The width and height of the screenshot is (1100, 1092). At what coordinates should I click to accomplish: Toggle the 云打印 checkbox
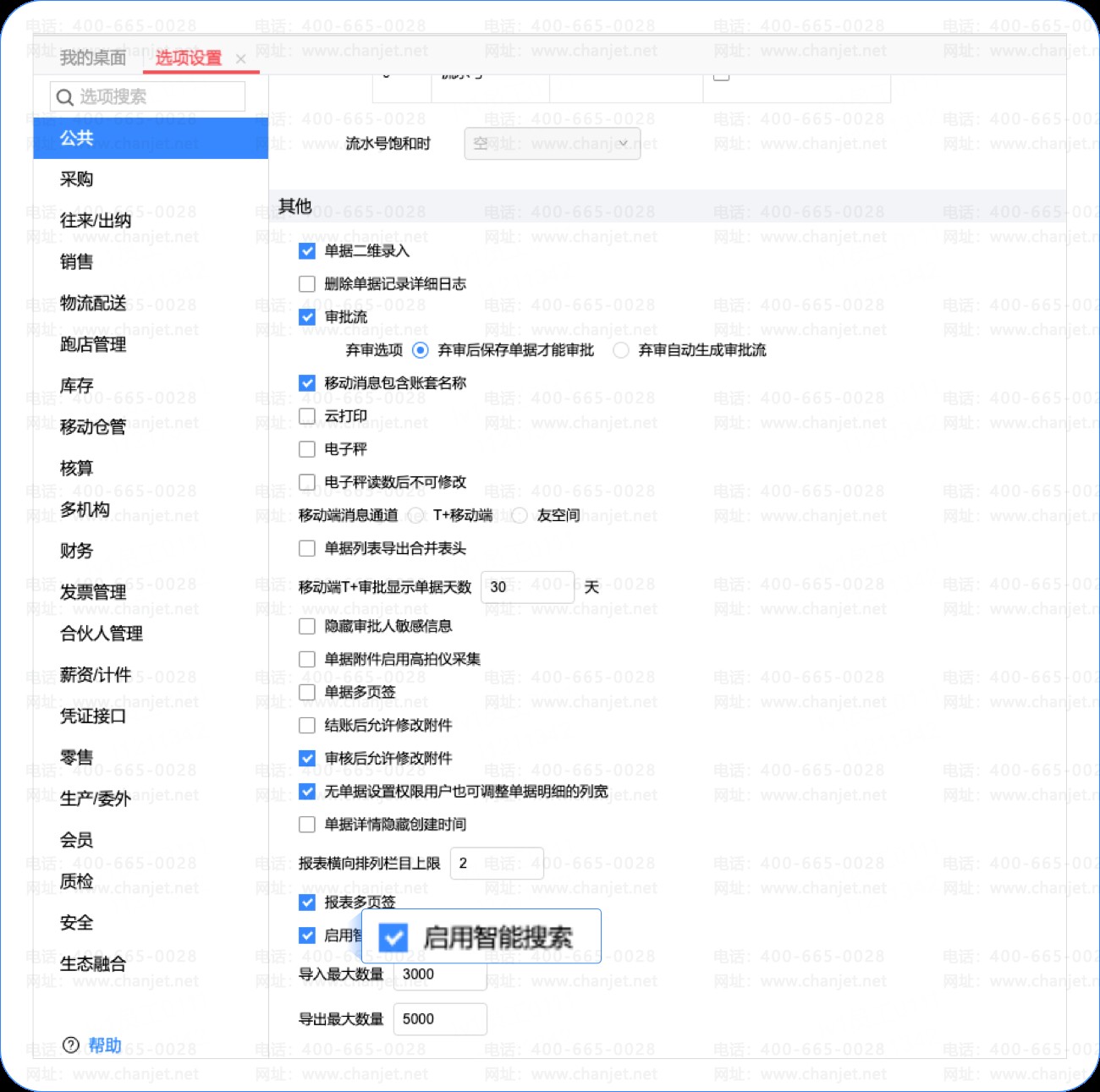pos(307,416)
